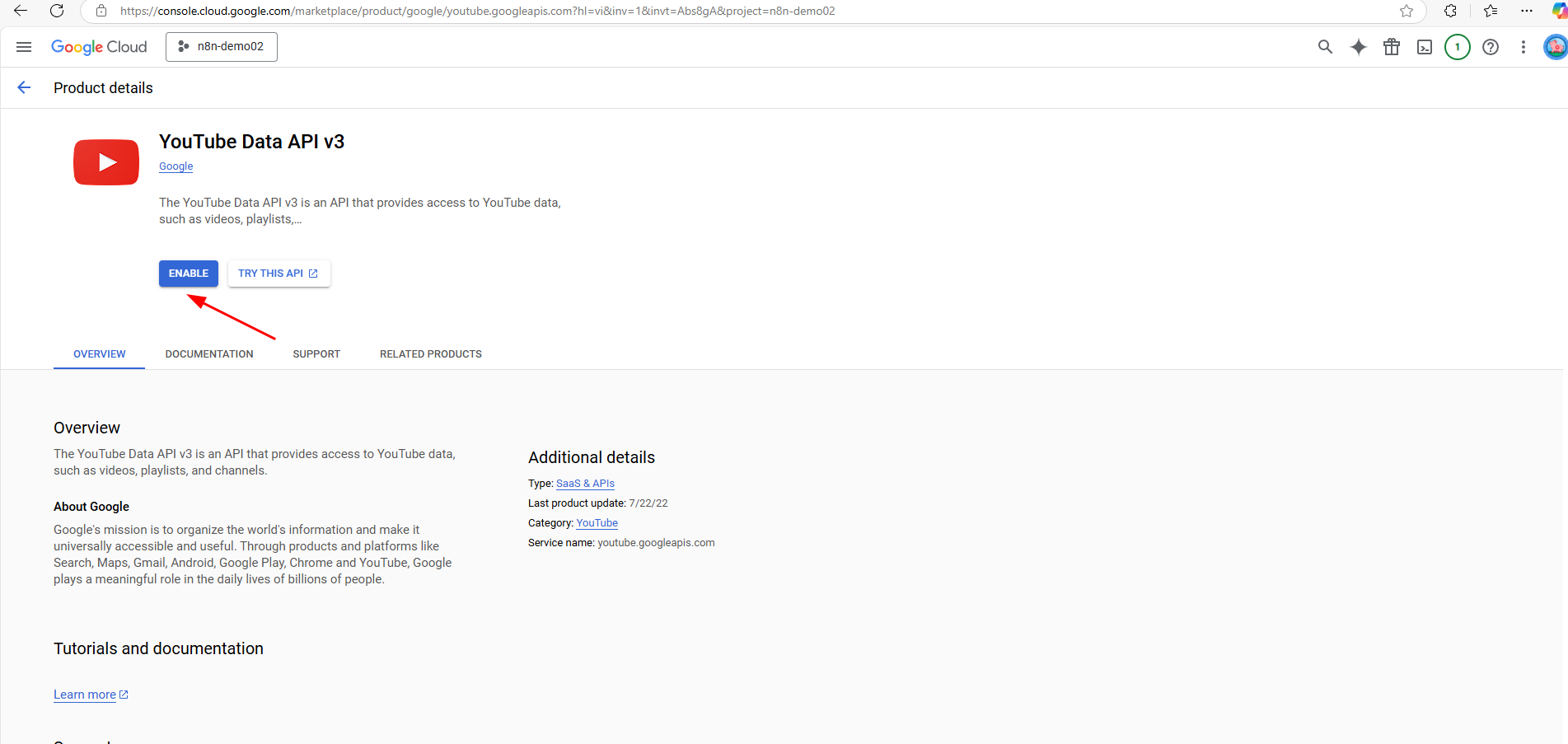This screenshot has width=1568, height=744.
Task: Open the free trial gift icon
Action: (1392, 47)
